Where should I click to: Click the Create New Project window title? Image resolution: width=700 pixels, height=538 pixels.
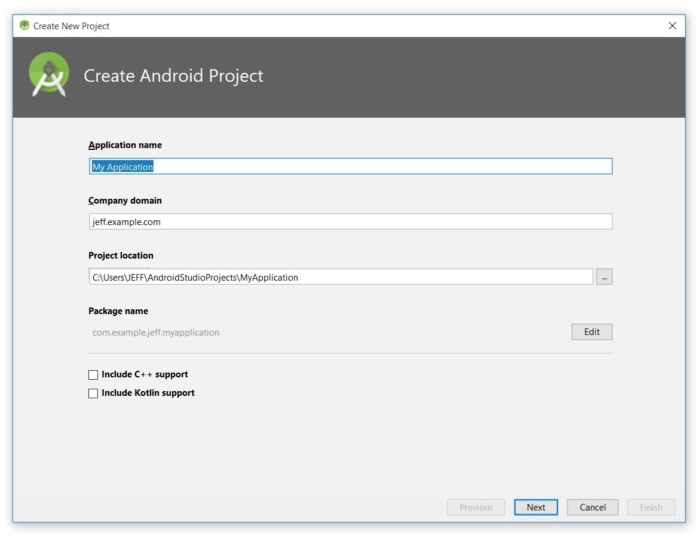point(71,26)
